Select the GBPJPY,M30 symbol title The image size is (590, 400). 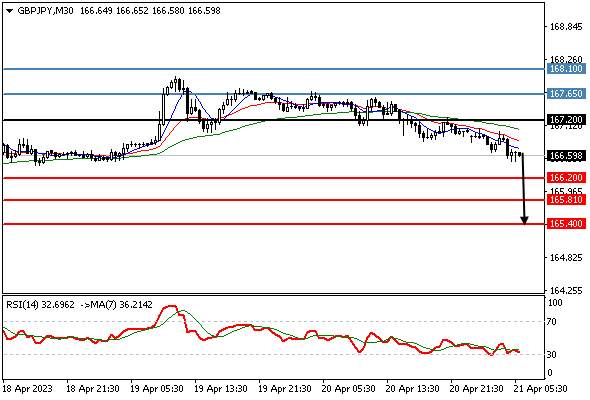46,11
